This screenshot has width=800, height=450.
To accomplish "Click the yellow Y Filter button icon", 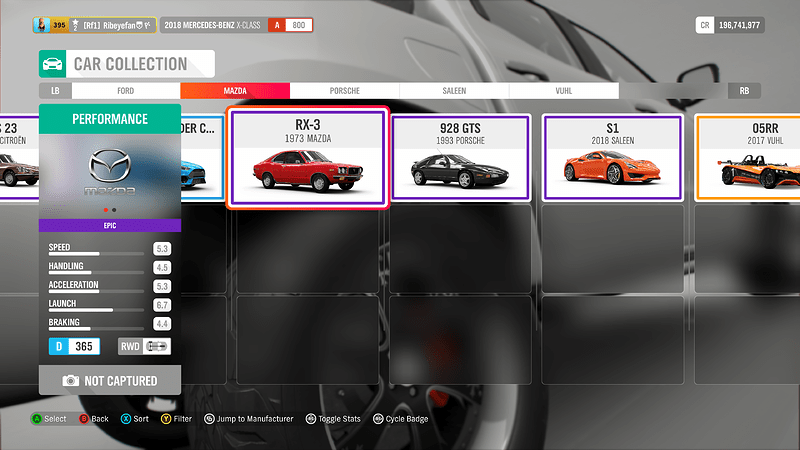I will point(166,419).
